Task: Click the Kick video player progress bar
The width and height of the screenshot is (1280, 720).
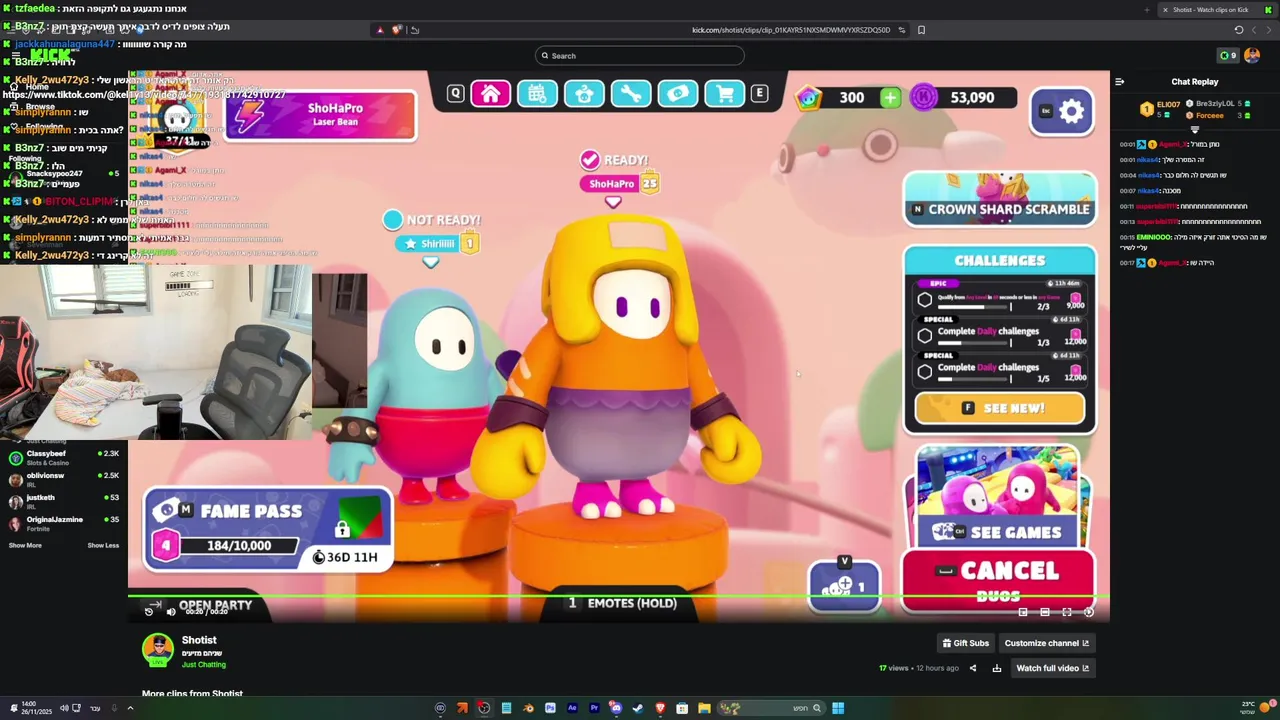Action: (619, 597)
